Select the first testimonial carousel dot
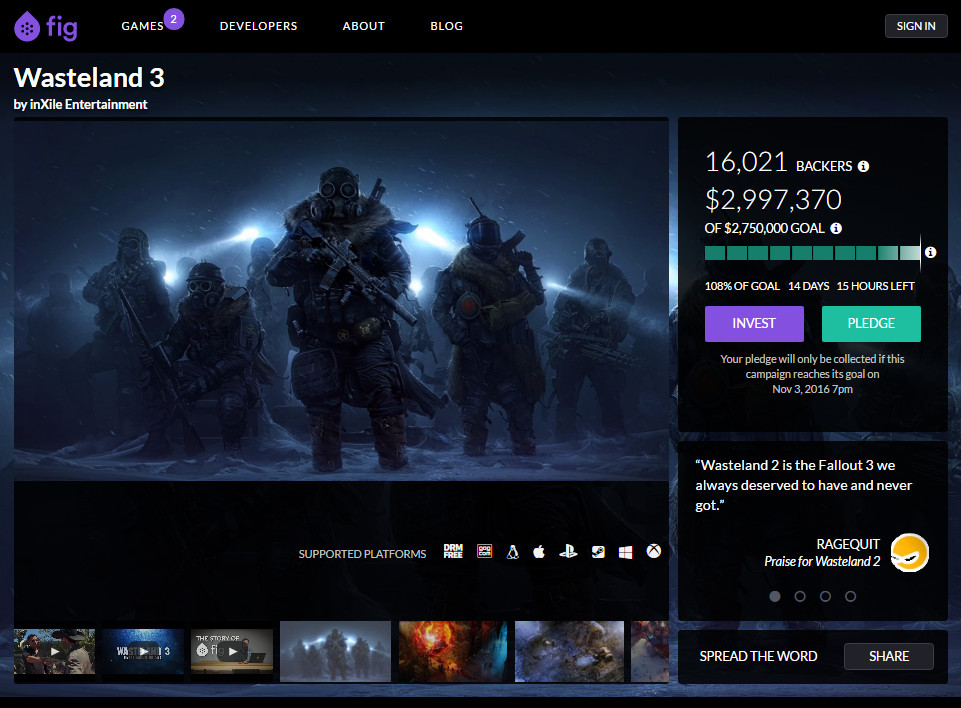This screenshot has height=708, width=961. pyautogui.click(x=775, y=596)
